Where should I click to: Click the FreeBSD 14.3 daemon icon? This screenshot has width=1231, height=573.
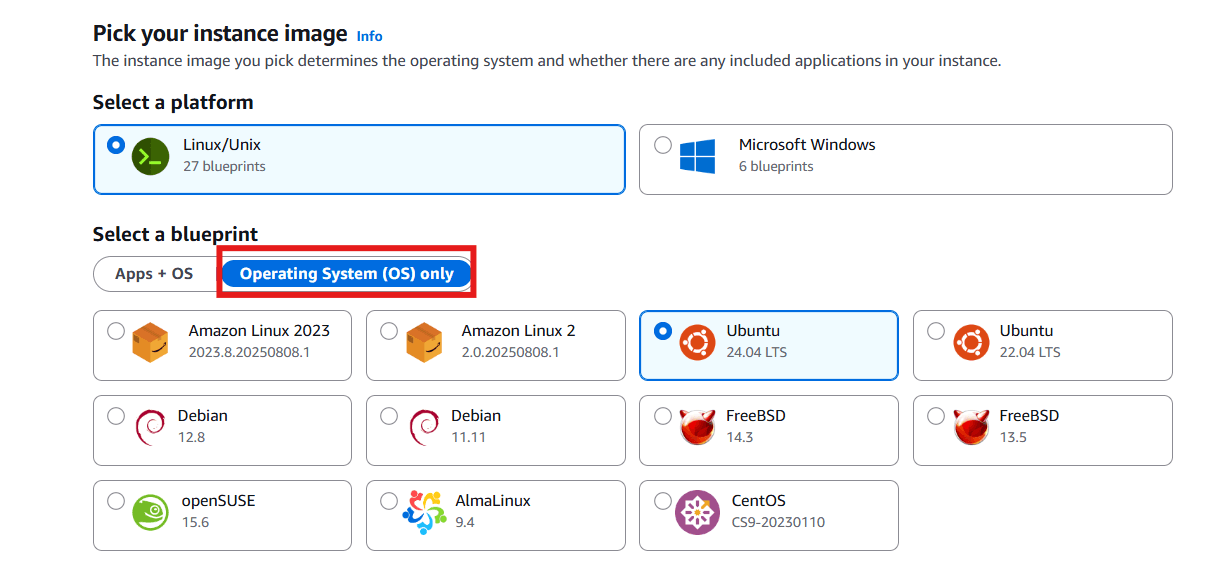coord(696,428)
